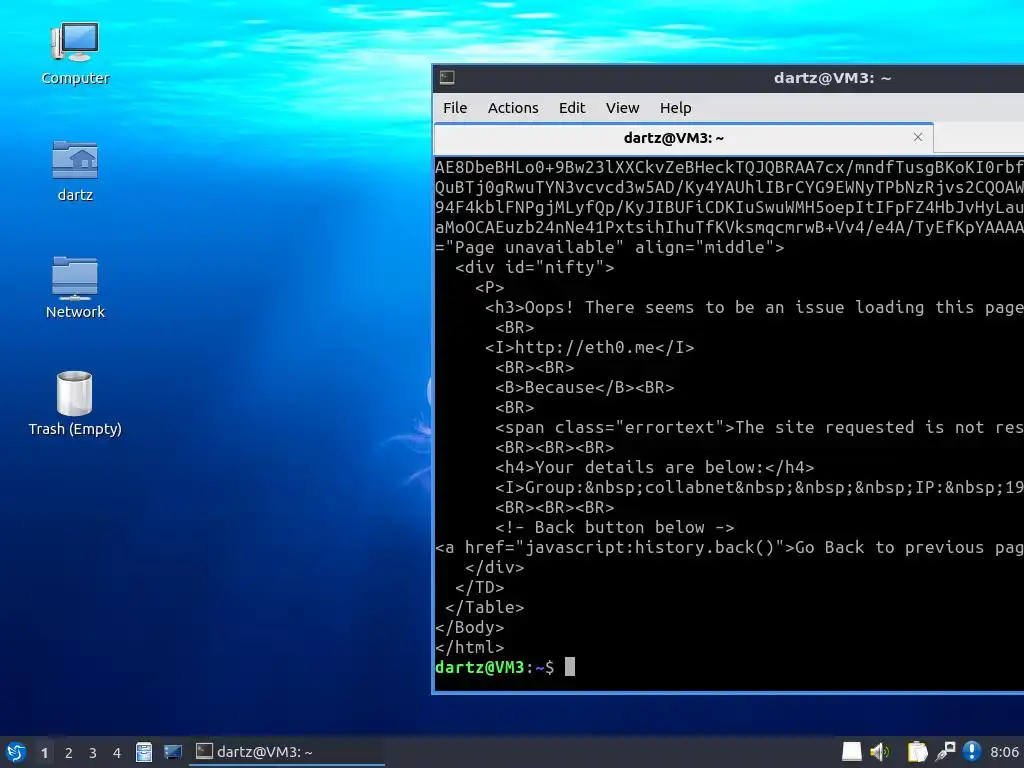Click the </div> closing tag line
The width and height of the screenshot is (1024, 768).
494,568
